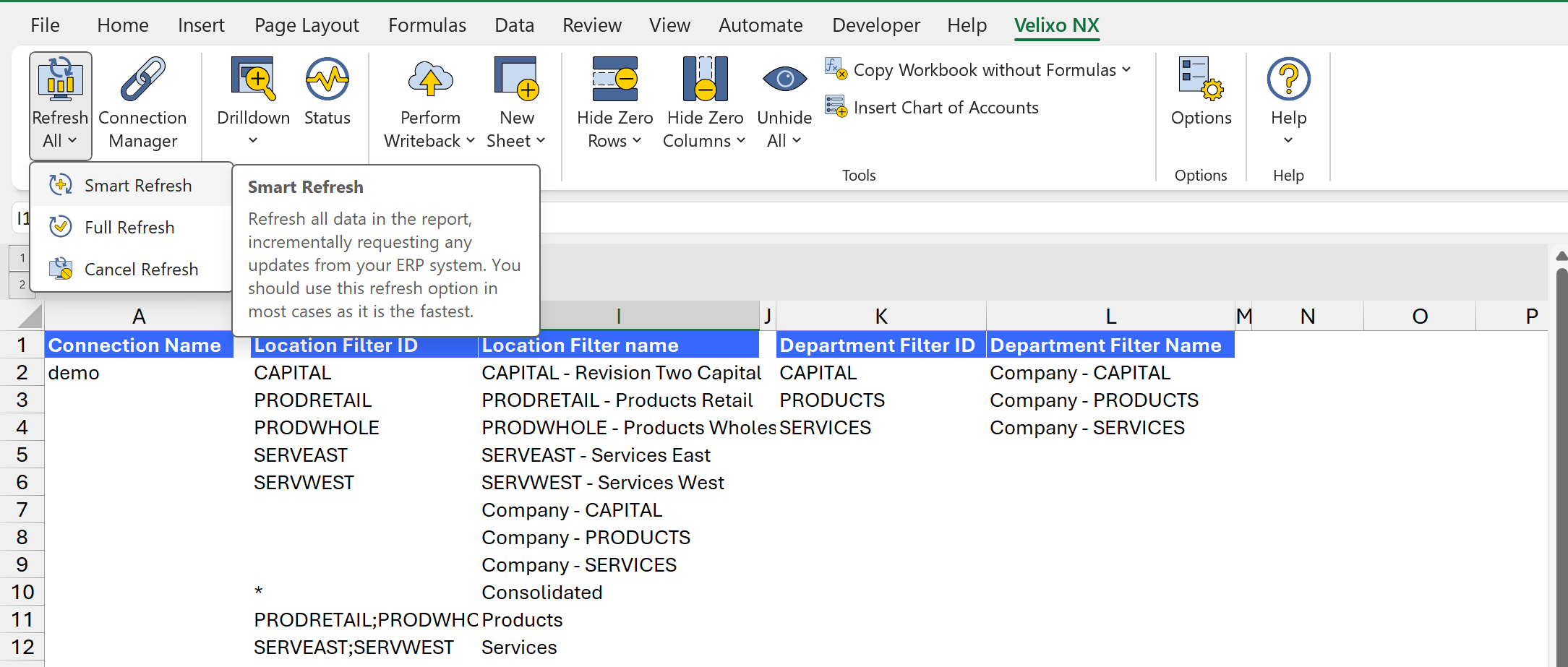Expand the Perform Writeback dropdown

click(x=470, y=140)
